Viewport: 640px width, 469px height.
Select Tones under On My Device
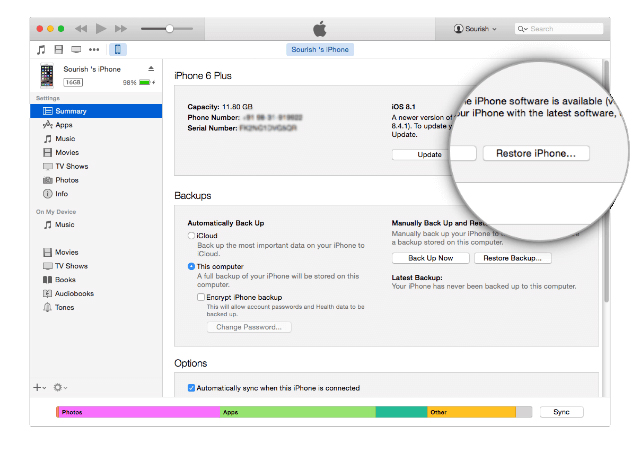pos(96,307)
